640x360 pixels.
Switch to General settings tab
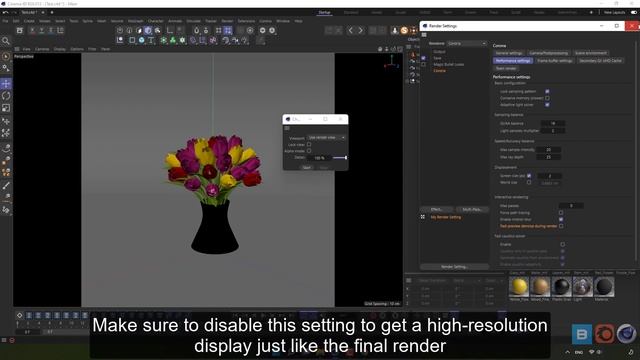point(509,53)
